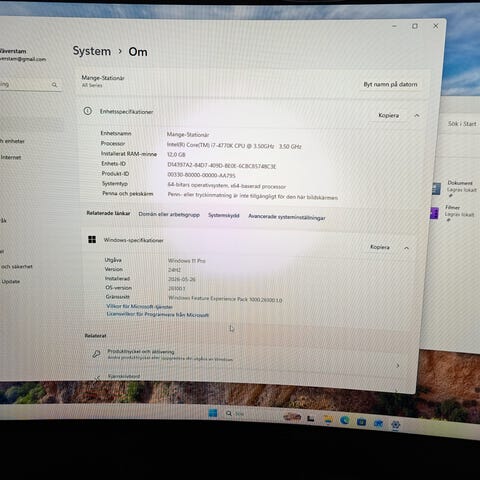Open Task View icon on taskbar
This screenshot has height=480, width=480.
tap(311, 419)
